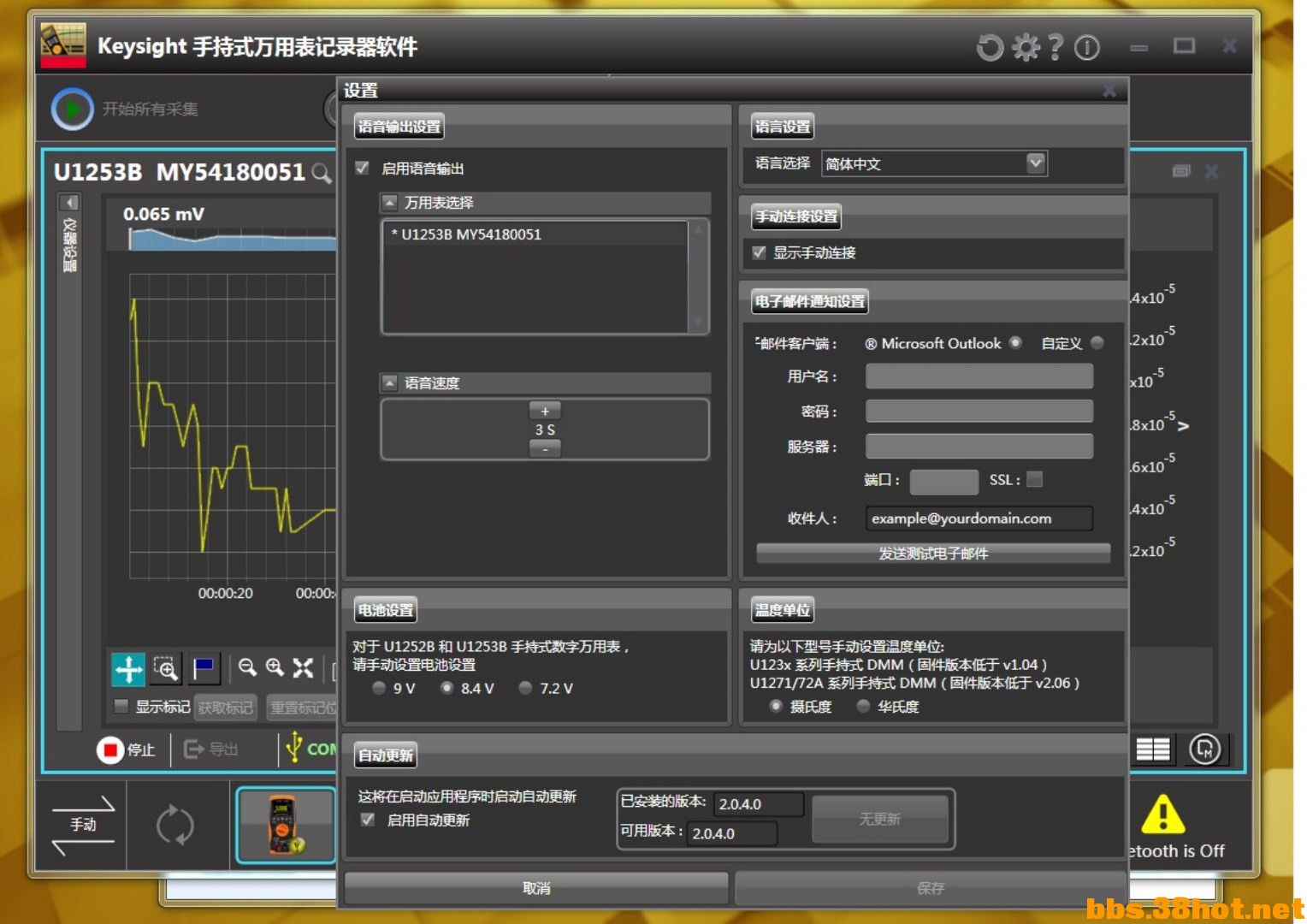Click scrollbar of multimeter list
This screenshot has height=924, width=1307.
pos(698,276)
